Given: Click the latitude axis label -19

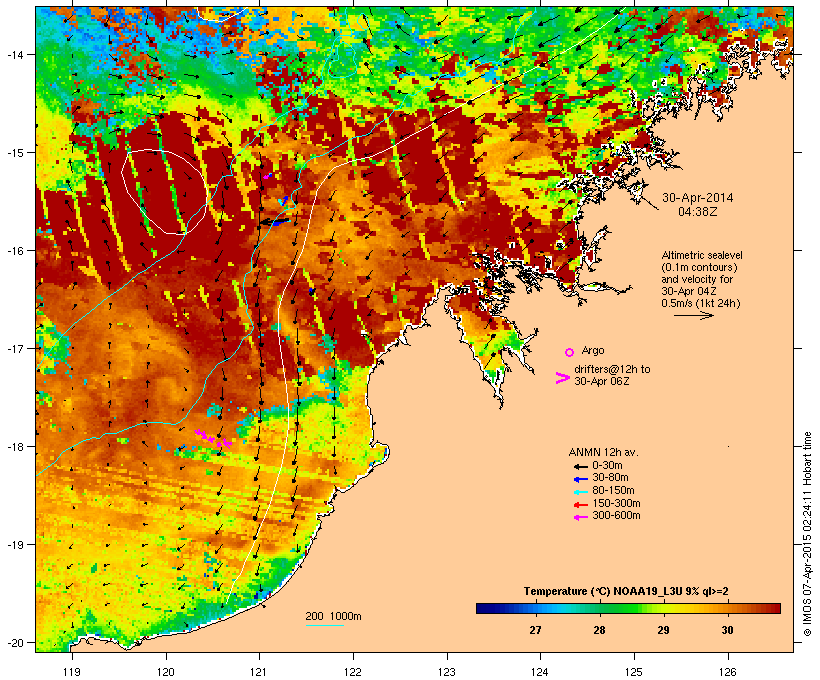Looking at the screenshot, I should [x=15, y=545].
